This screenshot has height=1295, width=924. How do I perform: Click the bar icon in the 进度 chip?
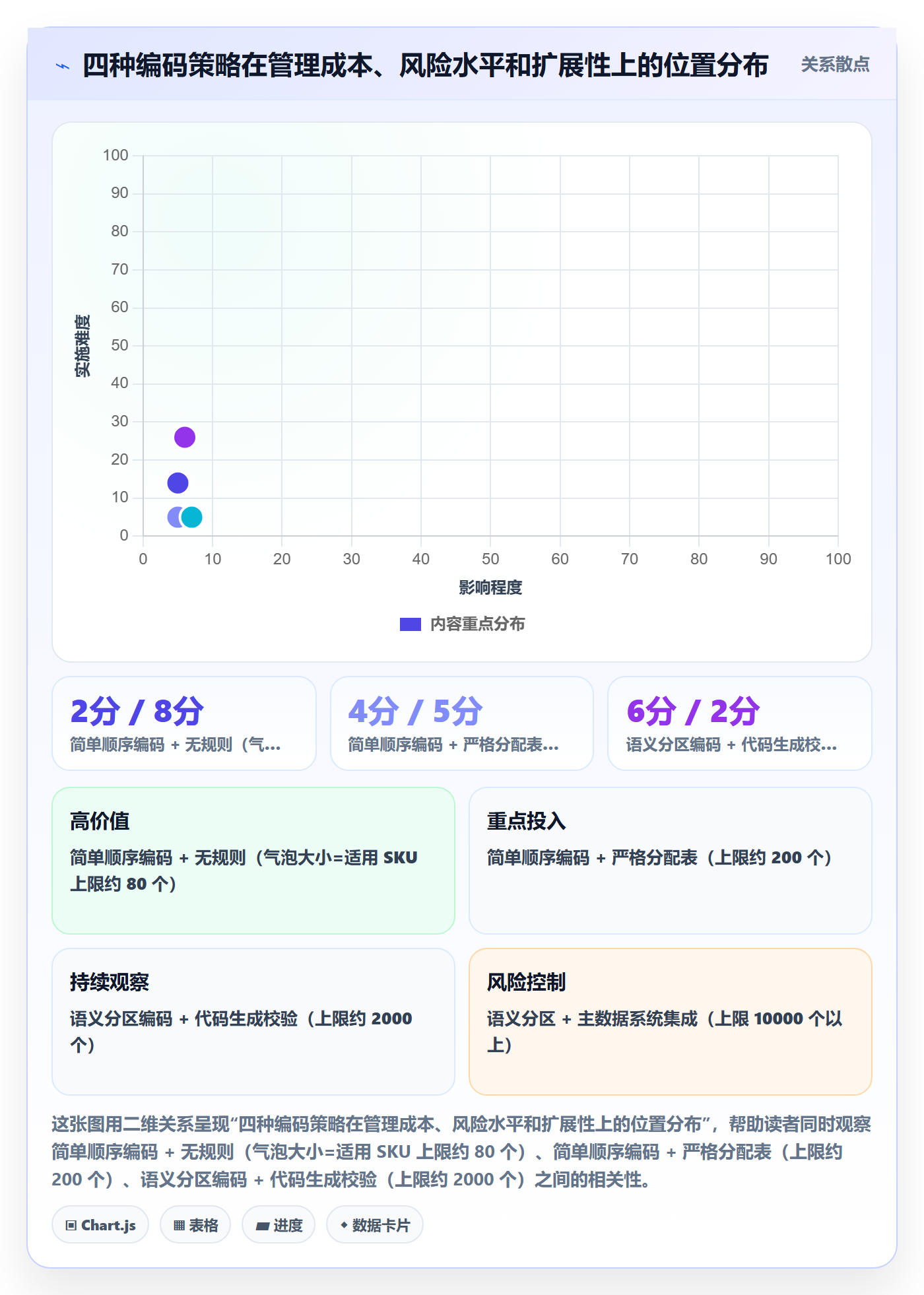pyautogui.click(x=263, y=1226)
